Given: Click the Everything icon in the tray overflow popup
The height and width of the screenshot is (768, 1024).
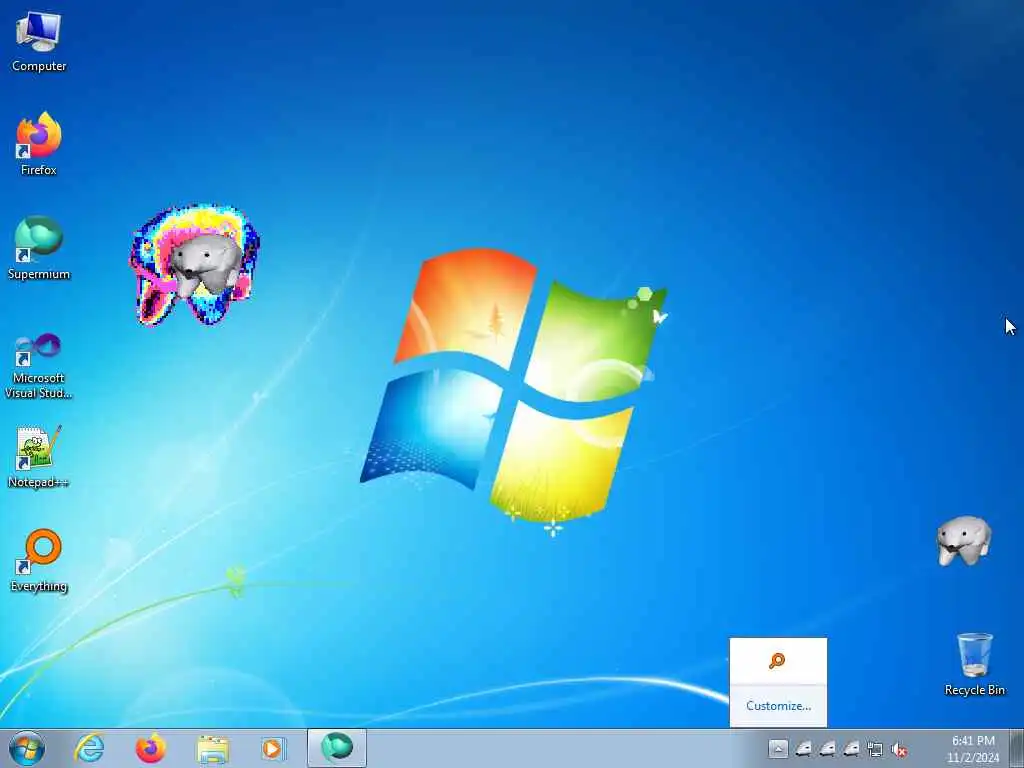Looking at the screenshot, I should coord(777,661).
